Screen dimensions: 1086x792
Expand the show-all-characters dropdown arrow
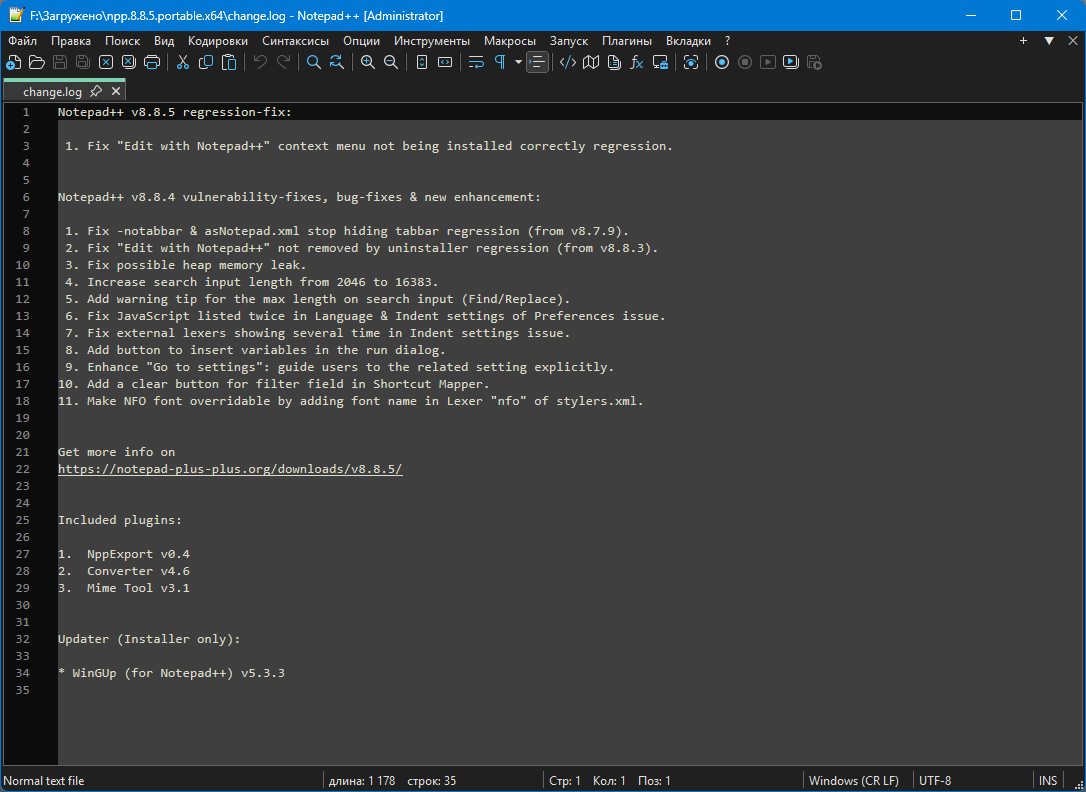point(518,62)
